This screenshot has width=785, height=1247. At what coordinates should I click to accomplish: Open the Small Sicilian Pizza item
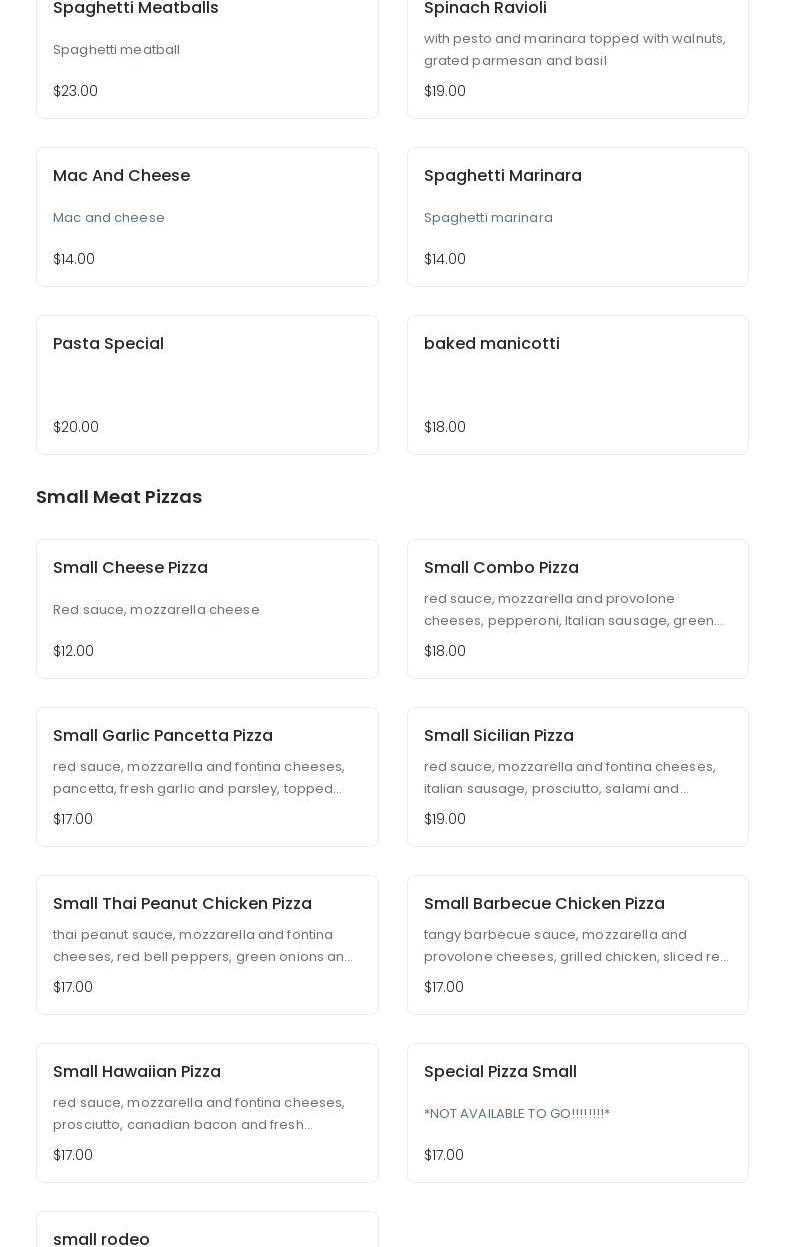click(x=578, y=777)
